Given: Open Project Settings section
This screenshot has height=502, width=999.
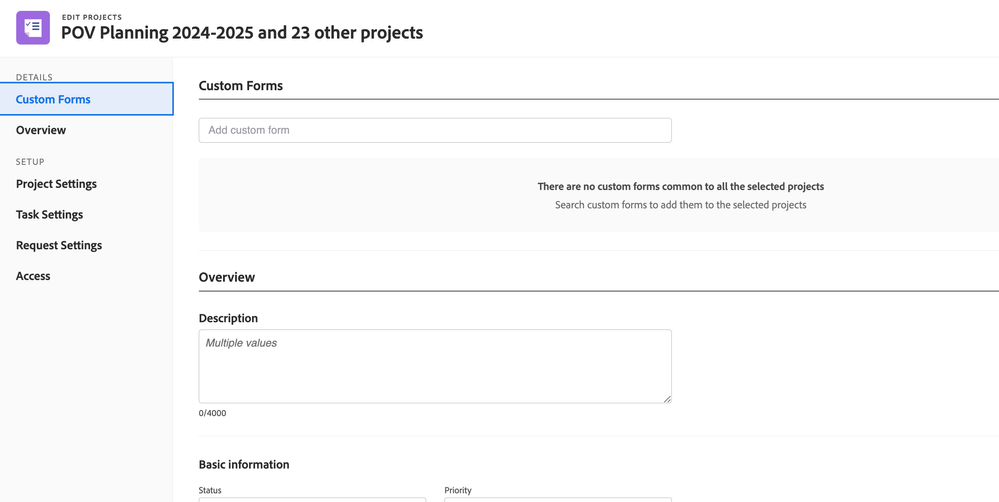Looking at the screenshot, I should click(56, 184).
